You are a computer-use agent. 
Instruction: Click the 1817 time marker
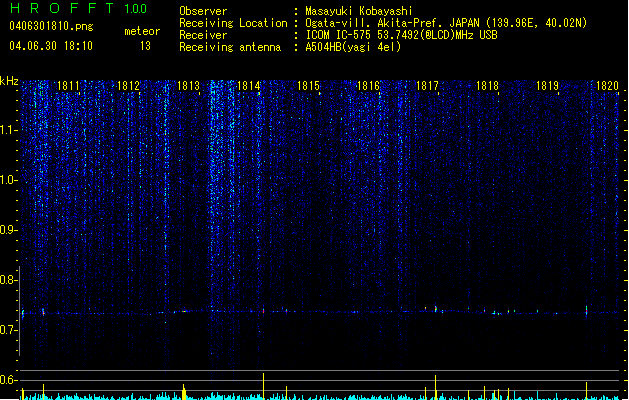click(x=427, y=85)
